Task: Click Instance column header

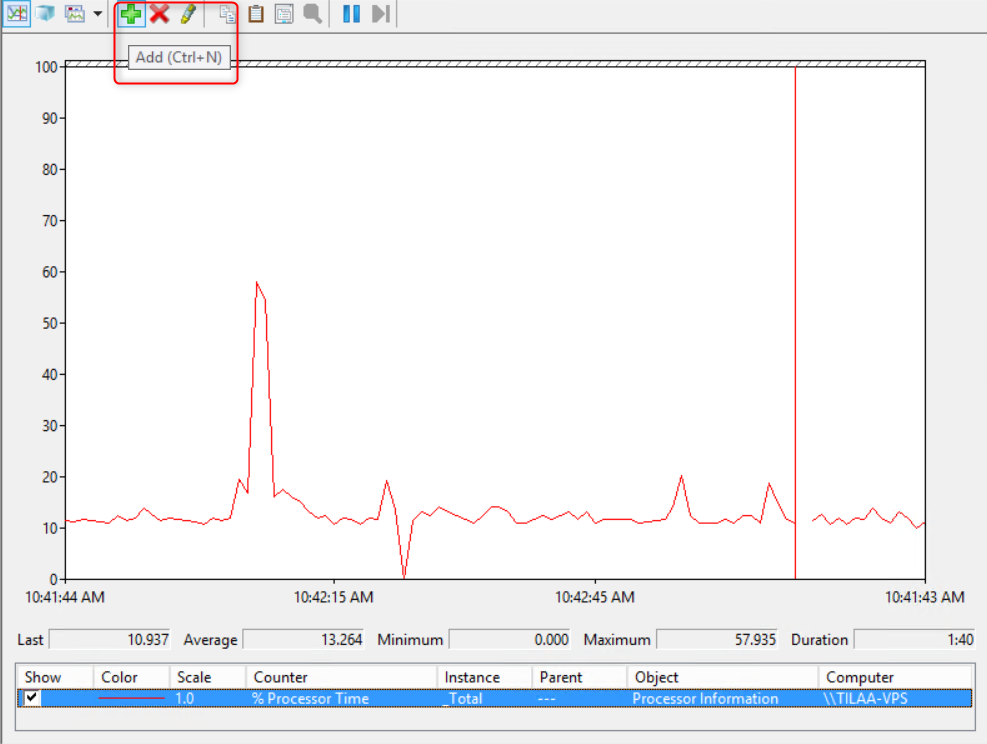Action: tap(484, 677)
